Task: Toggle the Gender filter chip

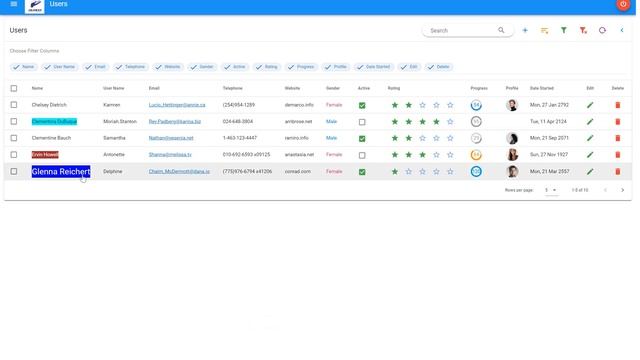Action: coord(202,67)
